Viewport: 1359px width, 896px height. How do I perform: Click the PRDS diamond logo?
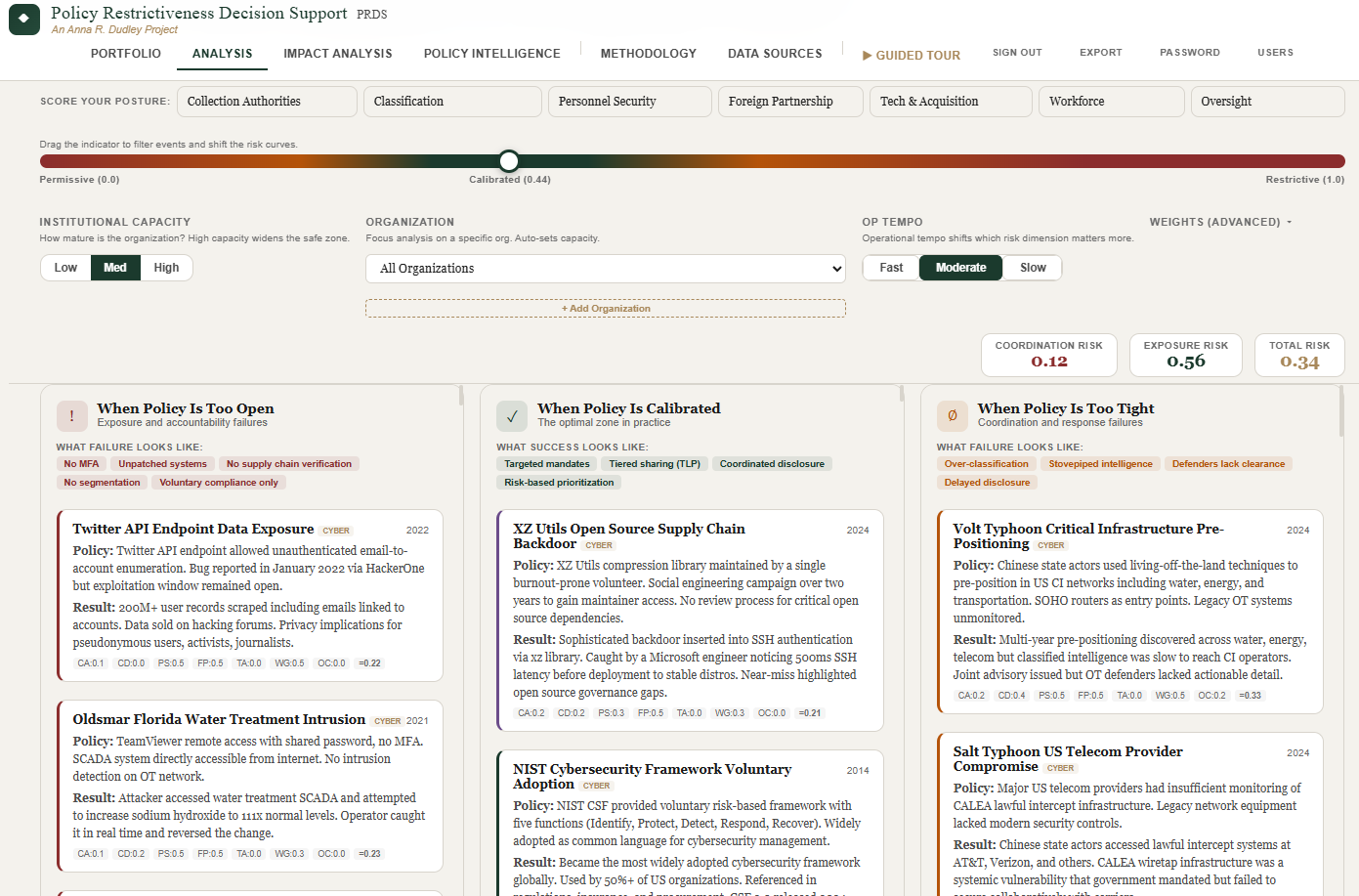coord(23,20)
